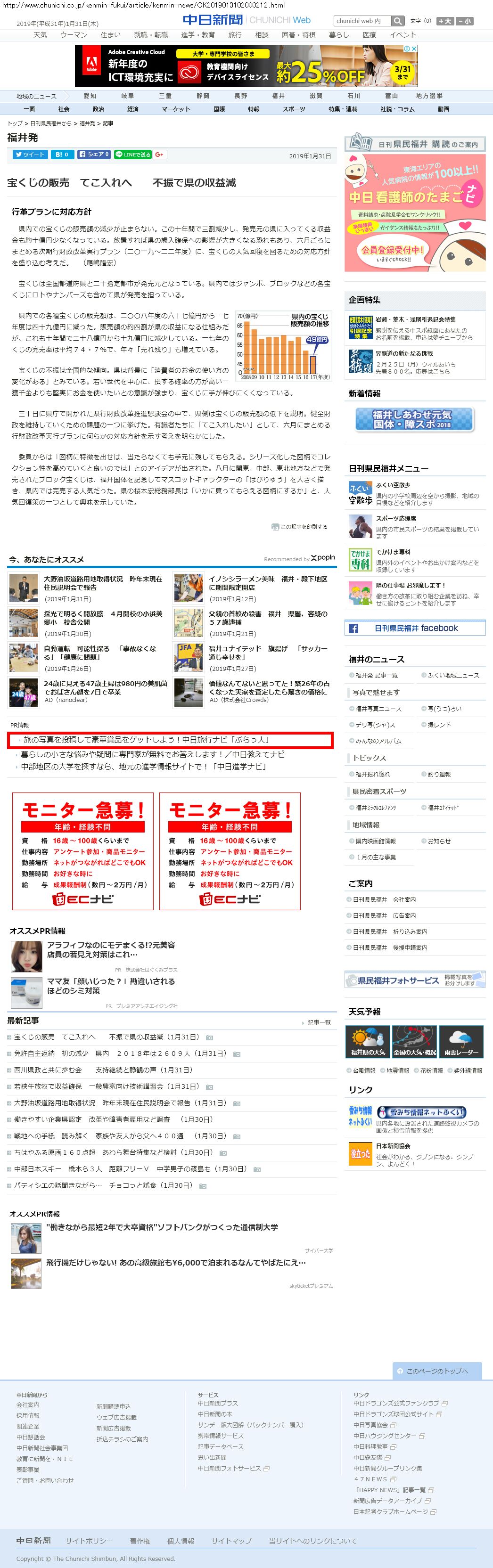Click the Tweet share button
493x1568 pixels.
coord(30,155)
